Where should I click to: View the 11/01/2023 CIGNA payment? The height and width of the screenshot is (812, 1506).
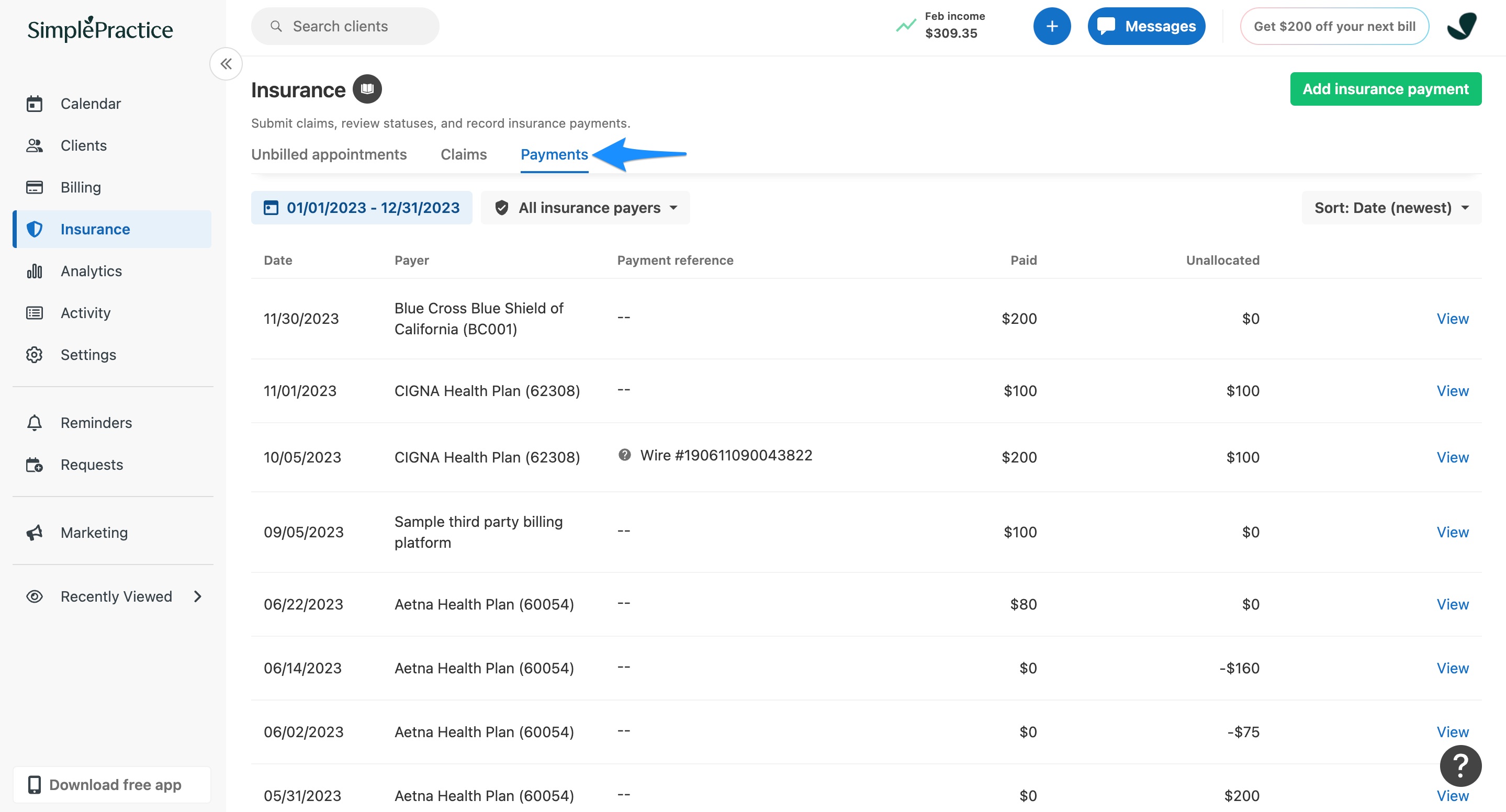click(1453, 390)
